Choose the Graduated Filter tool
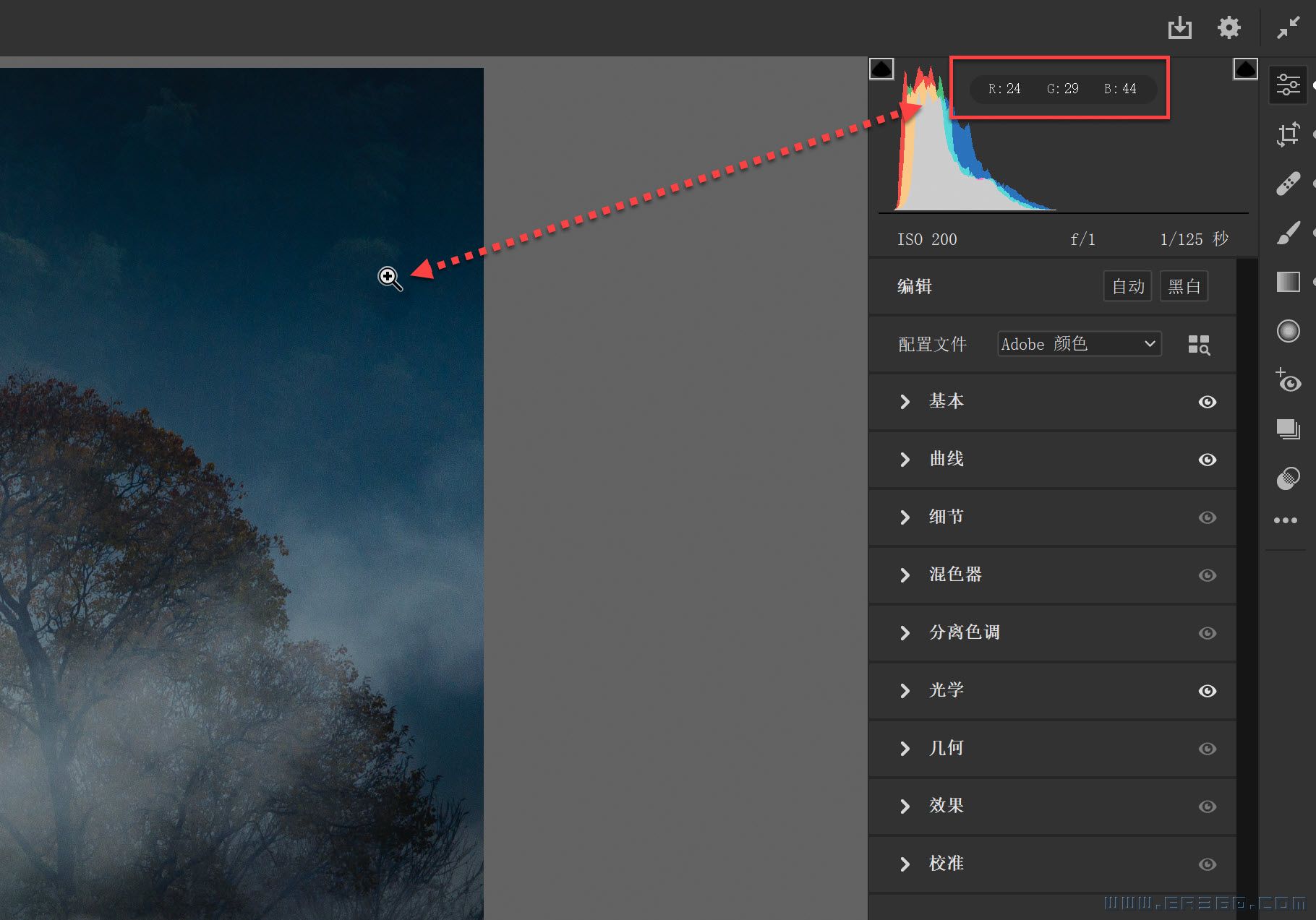The width and height of the screenshot is (1316, 920). pos(1288,282)
